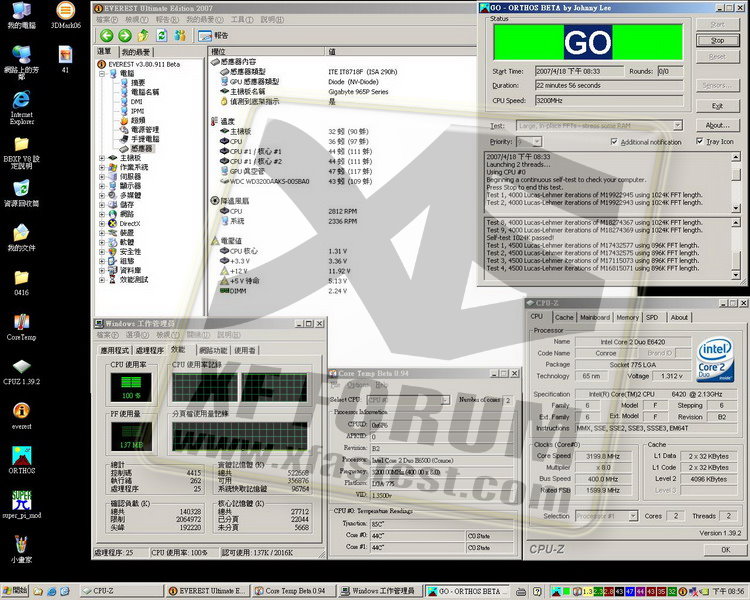Click Stop button in ORTHOS
The width and height of the screenshot is (750, 600).
(717, 40)
